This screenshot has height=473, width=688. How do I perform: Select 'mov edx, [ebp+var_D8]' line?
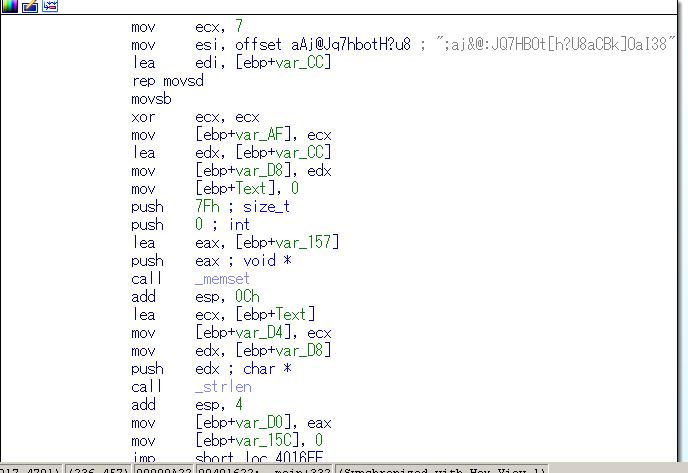pos(231,351)
